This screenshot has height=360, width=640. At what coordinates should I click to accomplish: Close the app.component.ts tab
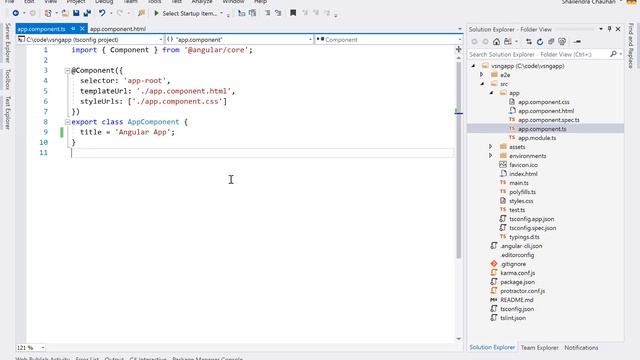(x=82, y=29)
